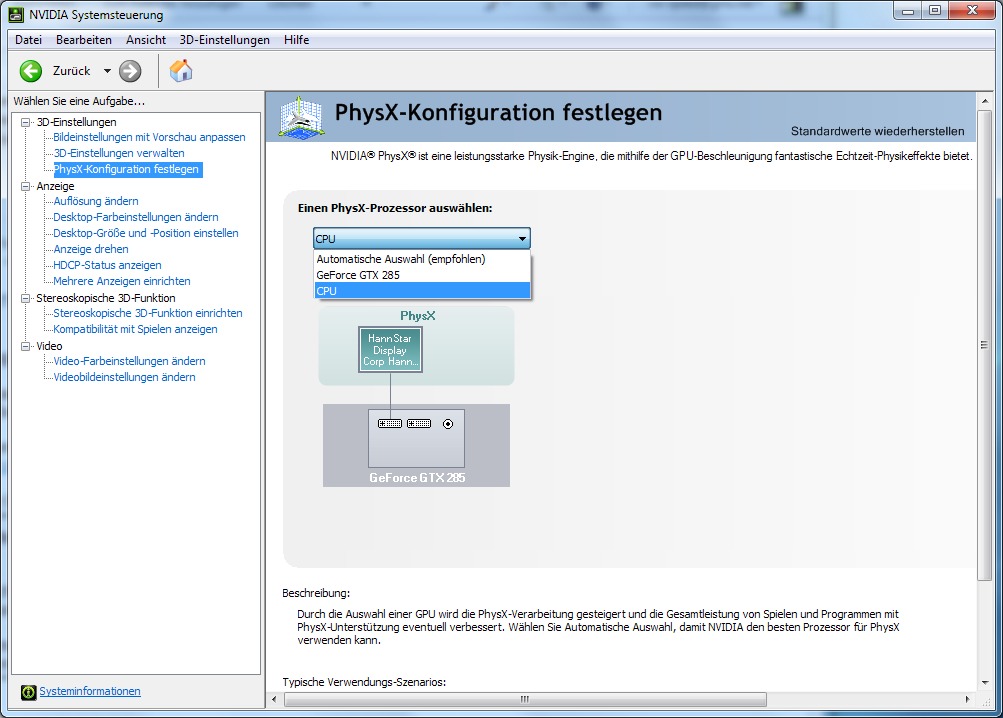Image resolution: width=1003 pixels, height=718 pixels.
Task: Choose GeForce GTX 285 in dropdown list
Action: (422, 275)
